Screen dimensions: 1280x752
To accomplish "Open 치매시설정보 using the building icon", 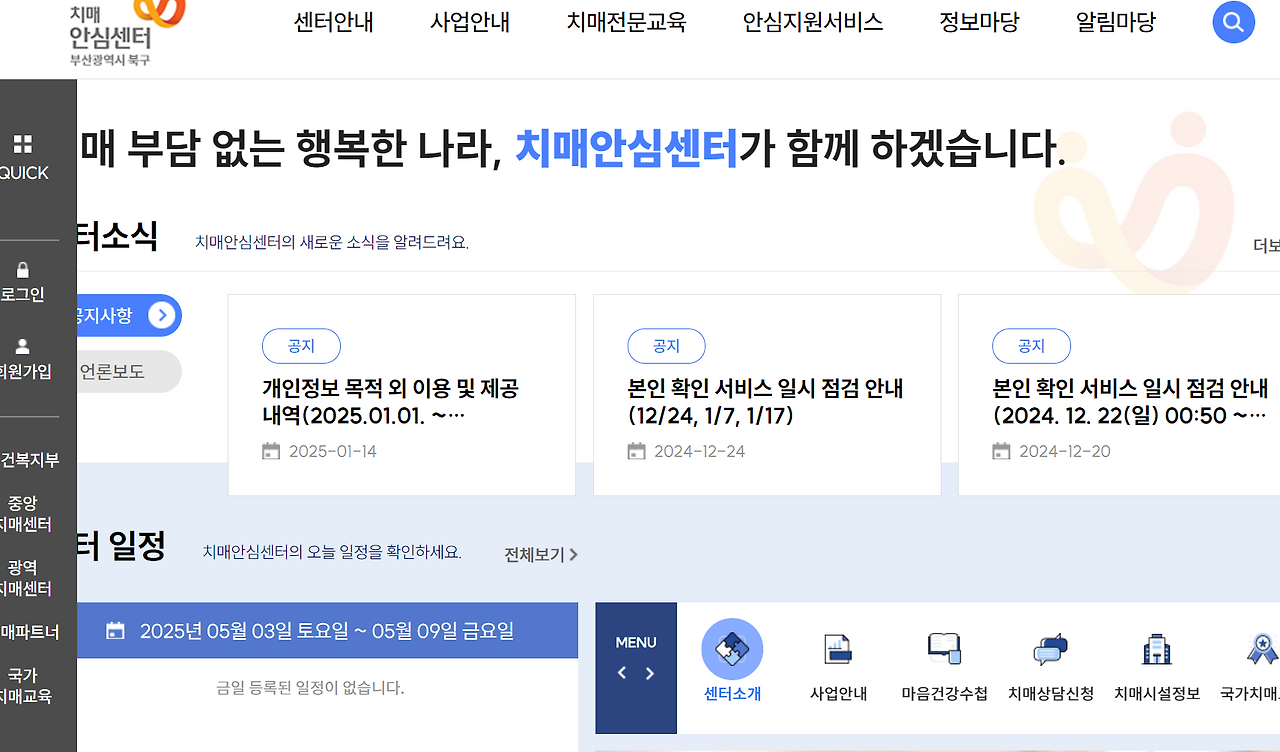I will click(x=1156, y=649).
